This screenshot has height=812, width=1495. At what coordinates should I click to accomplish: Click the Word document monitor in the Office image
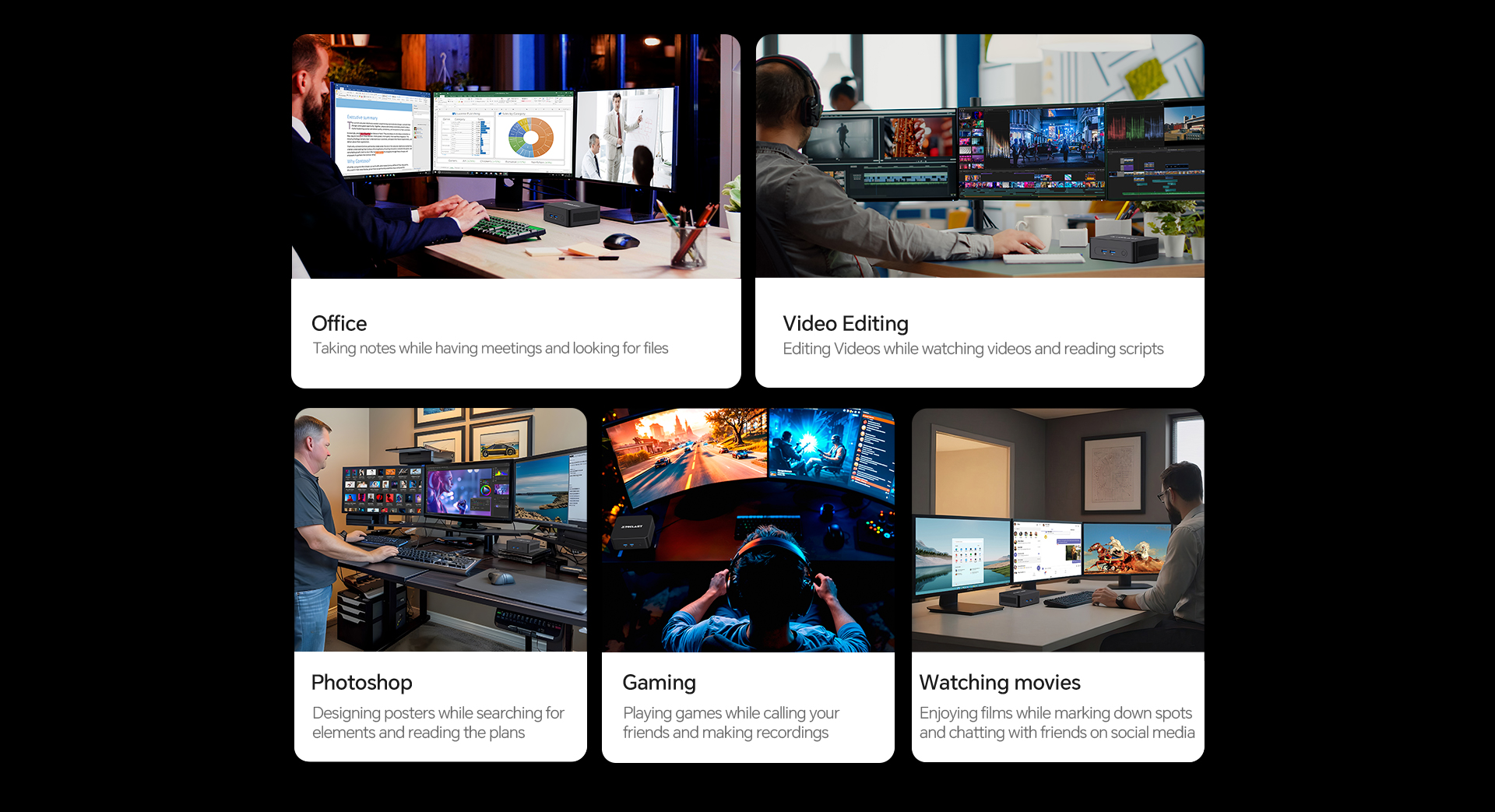(x=382, y=132)
